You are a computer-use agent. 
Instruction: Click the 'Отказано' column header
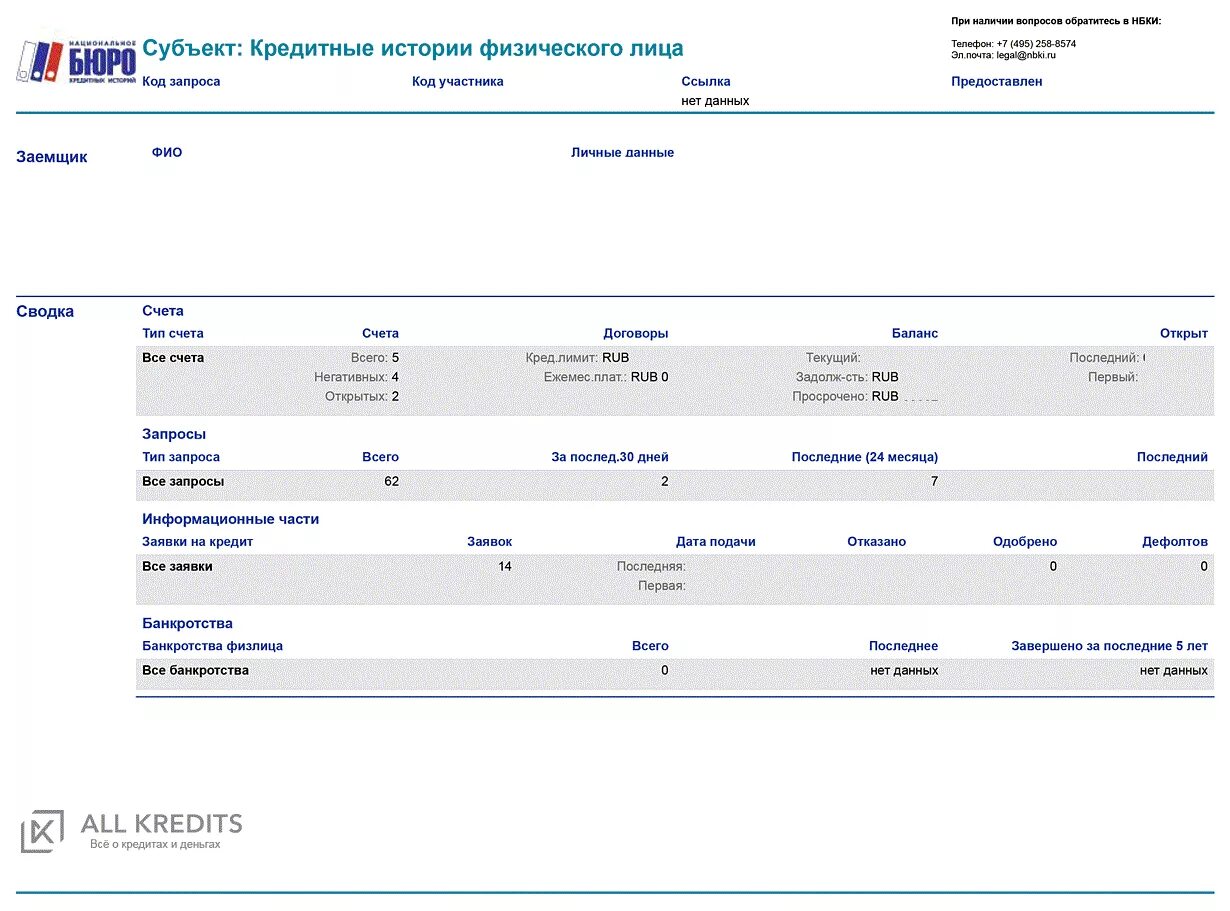[877, 542]
